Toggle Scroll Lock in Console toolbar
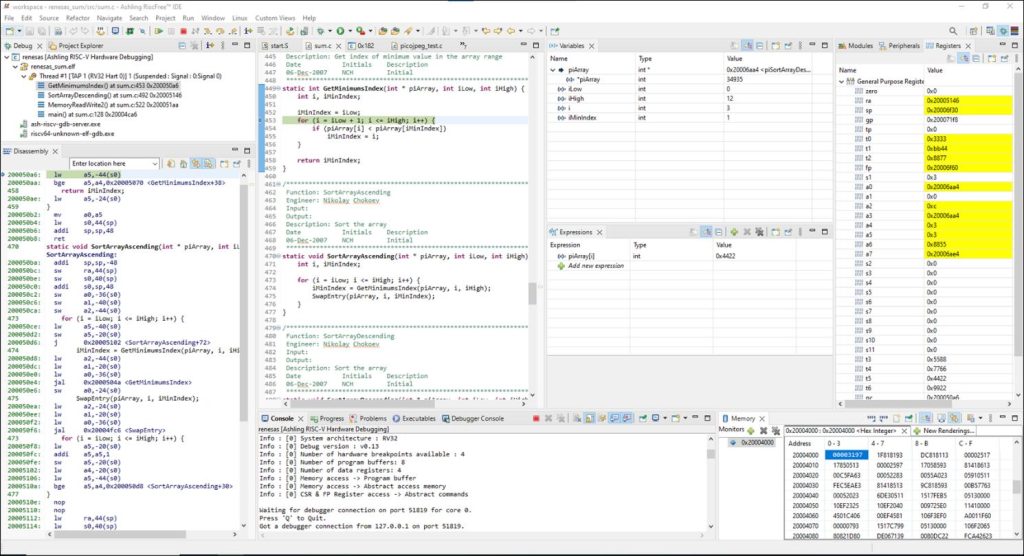Screen dimensions: 1024x556 point(589,418)
